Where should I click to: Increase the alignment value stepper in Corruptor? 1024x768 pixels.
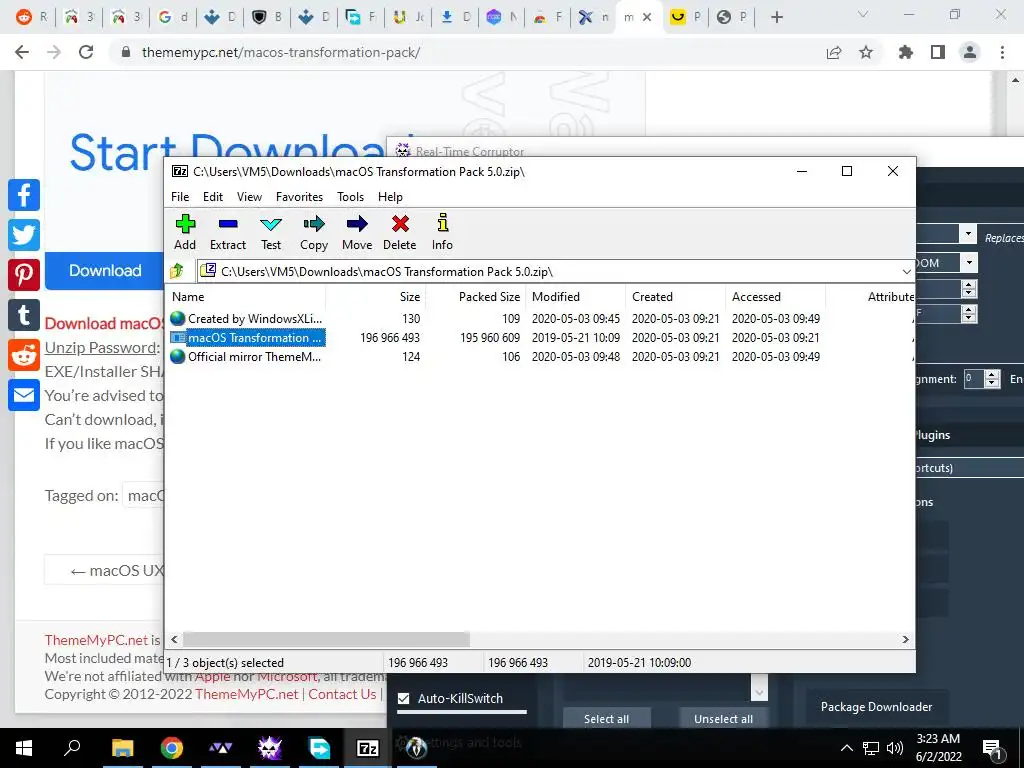click(x=992, y=374)
